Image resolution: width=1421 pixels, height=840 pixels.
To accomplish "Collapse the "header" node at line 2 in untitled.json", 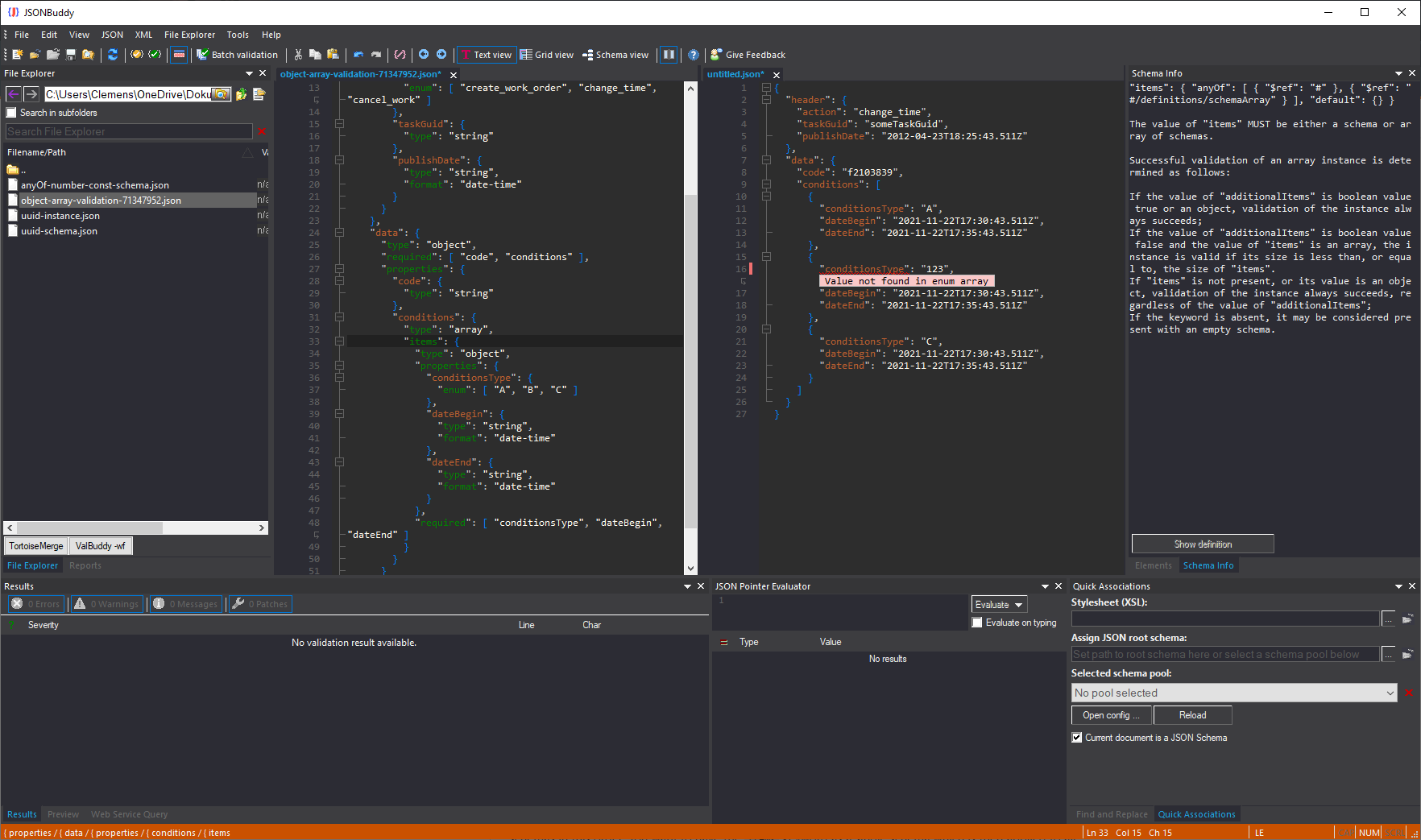I will click(767, 100).
